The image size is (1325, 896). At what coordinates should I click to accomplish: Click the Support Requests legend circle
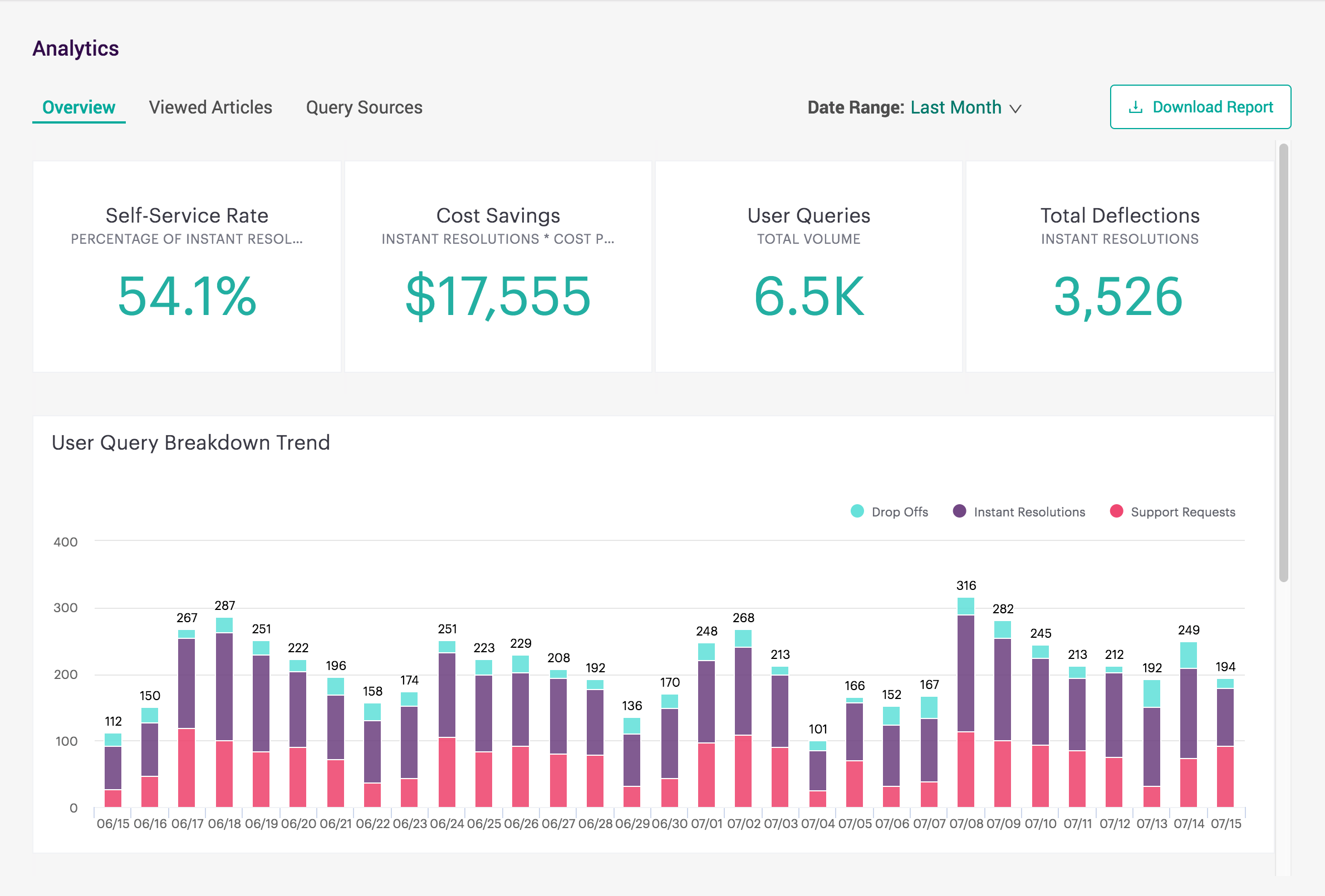[1116, 511]
